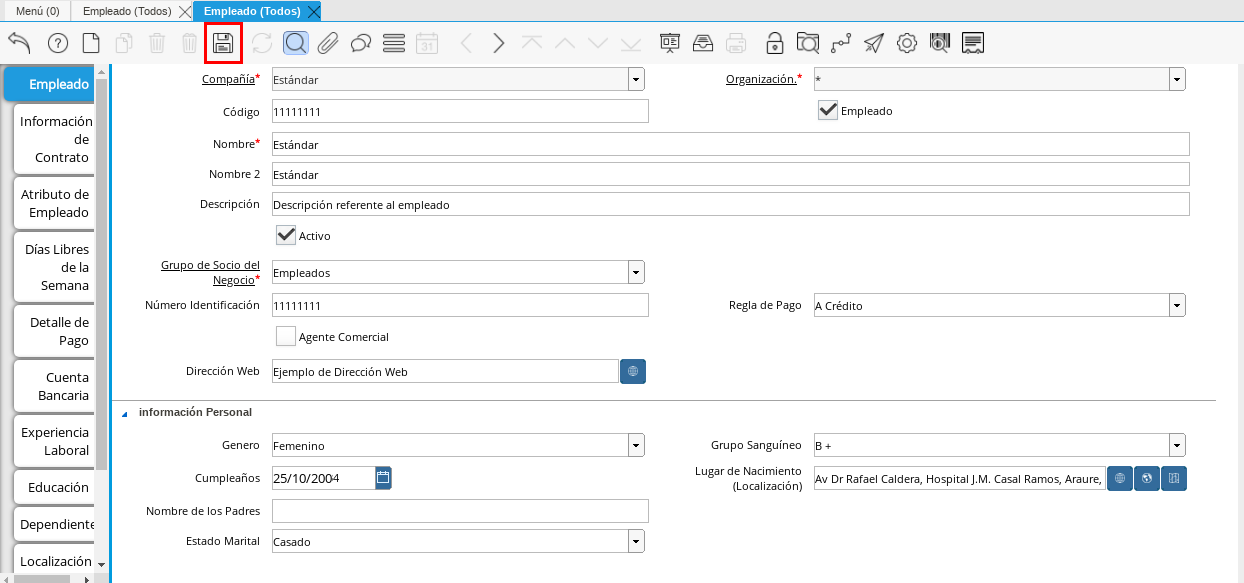The width and height of the screenshot is (1244, 583).
Task: Open the Genero dropdown
Action: [x=636, y=445]
